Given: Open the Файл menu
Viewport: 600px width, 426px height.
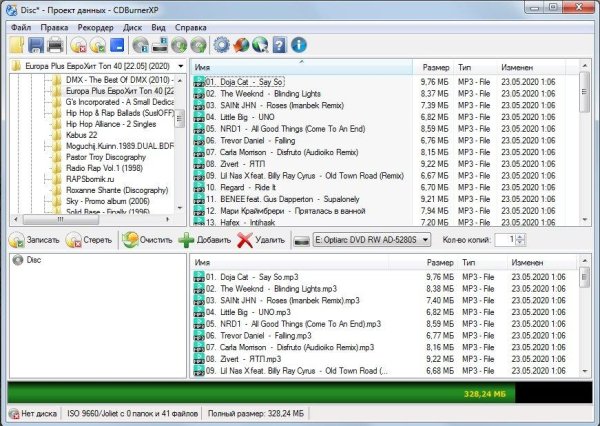Looking at the screenshot, I should 21,28.
